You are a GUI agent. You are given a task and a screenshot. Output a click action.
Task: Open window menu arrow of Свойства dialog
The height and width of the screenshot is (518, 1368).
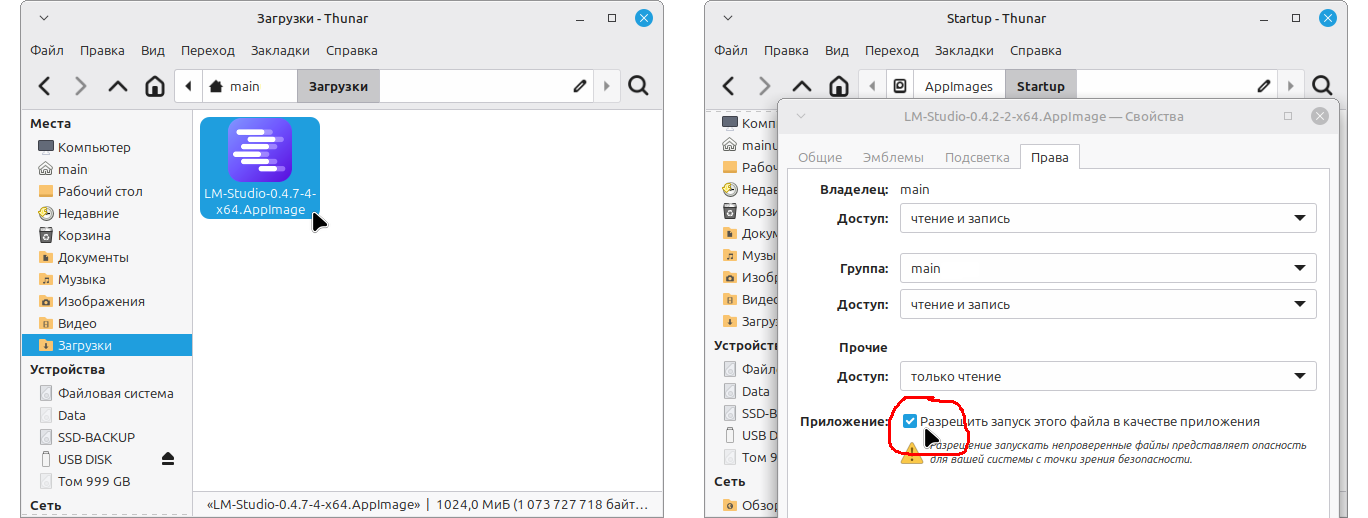(x=800, y=116)
